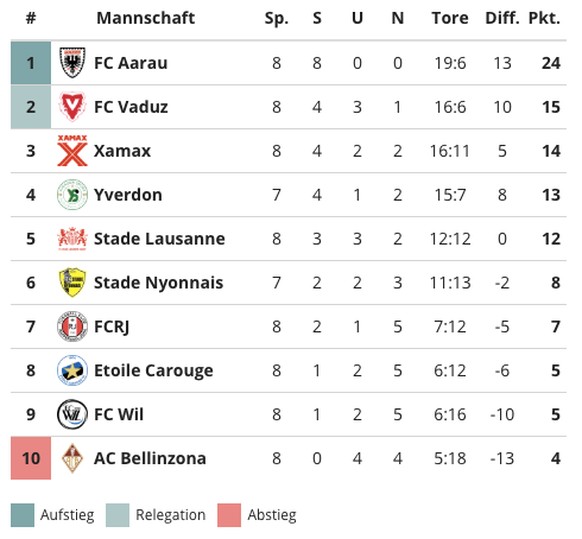Open the FC Aarau team name link
Viewport: 582px width, 539px height.
point(131,63)
